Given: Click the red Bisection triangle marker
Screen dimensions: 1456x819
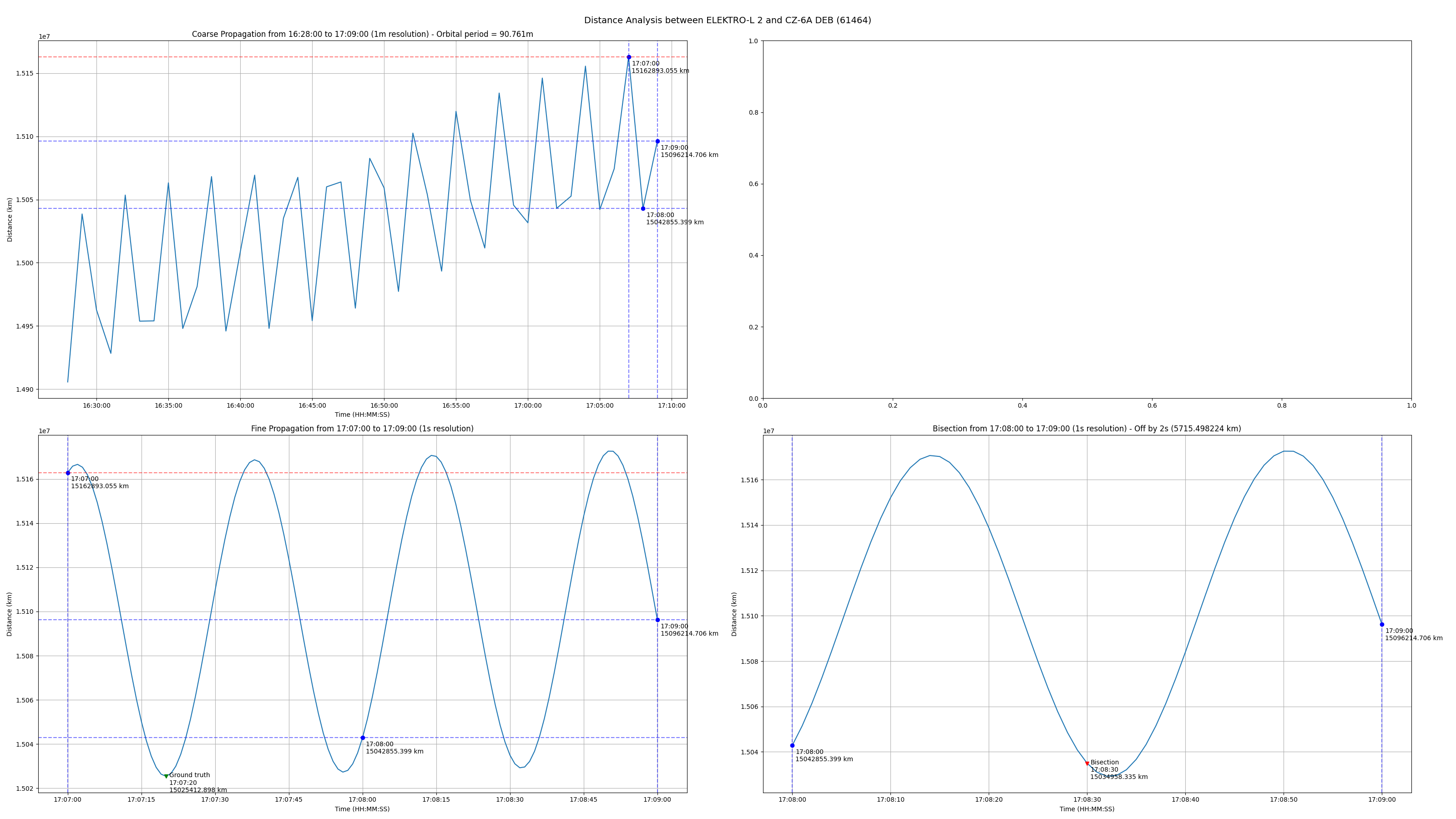Looking at the screenshot, I should (x=1087, y=763).
